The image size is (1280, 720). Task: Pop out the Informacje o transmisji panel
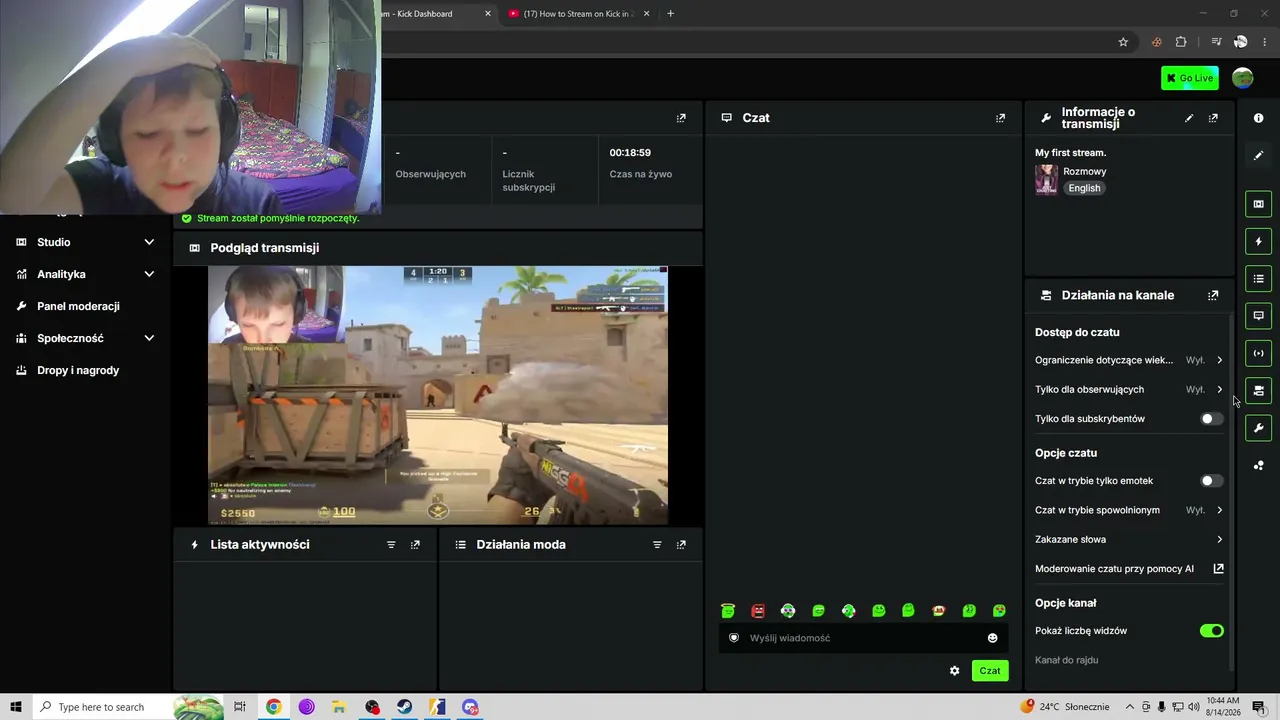pos(1213,118)
